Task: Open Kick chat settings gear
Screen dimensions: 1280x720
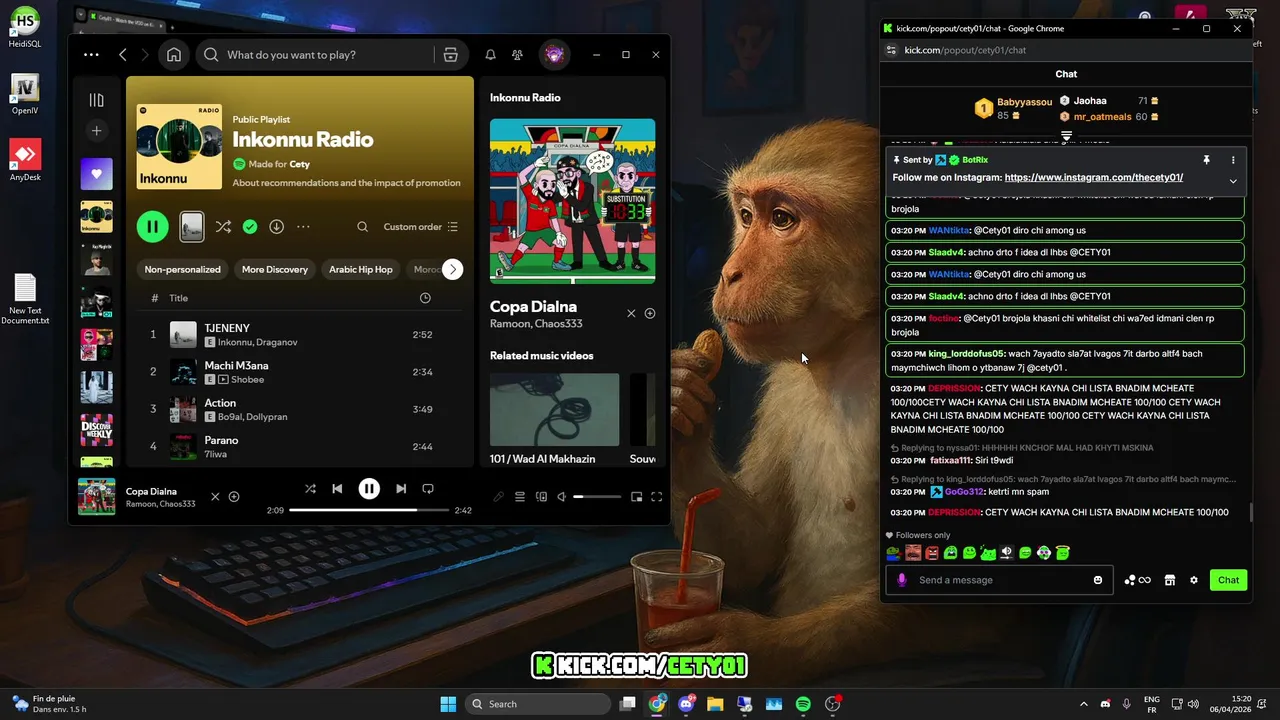Action: tap(1193, 580)
